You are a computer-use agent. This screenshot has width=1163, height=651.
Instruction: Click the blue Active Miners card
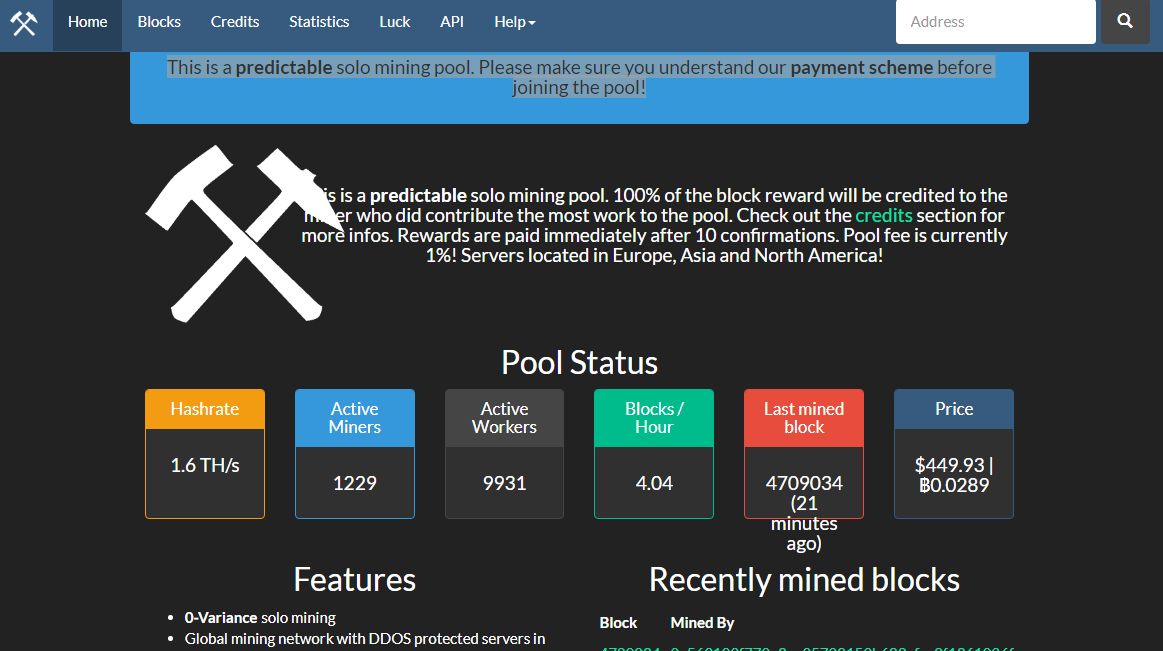click(x=355, y=454)
